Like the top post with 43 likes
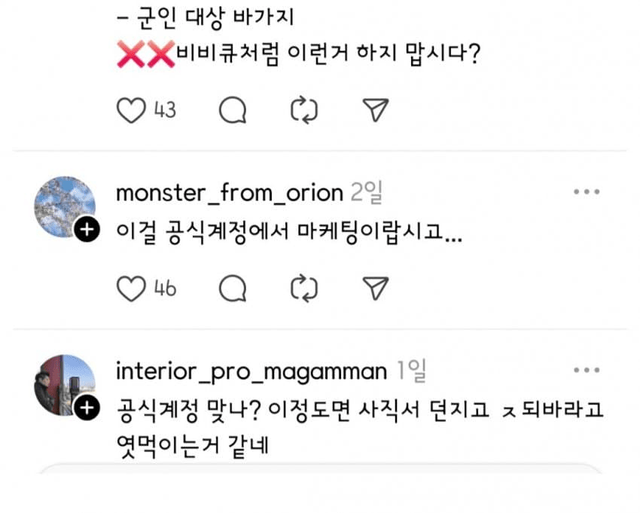This screenshot has height=513, width=640. (x=131, y=110)
